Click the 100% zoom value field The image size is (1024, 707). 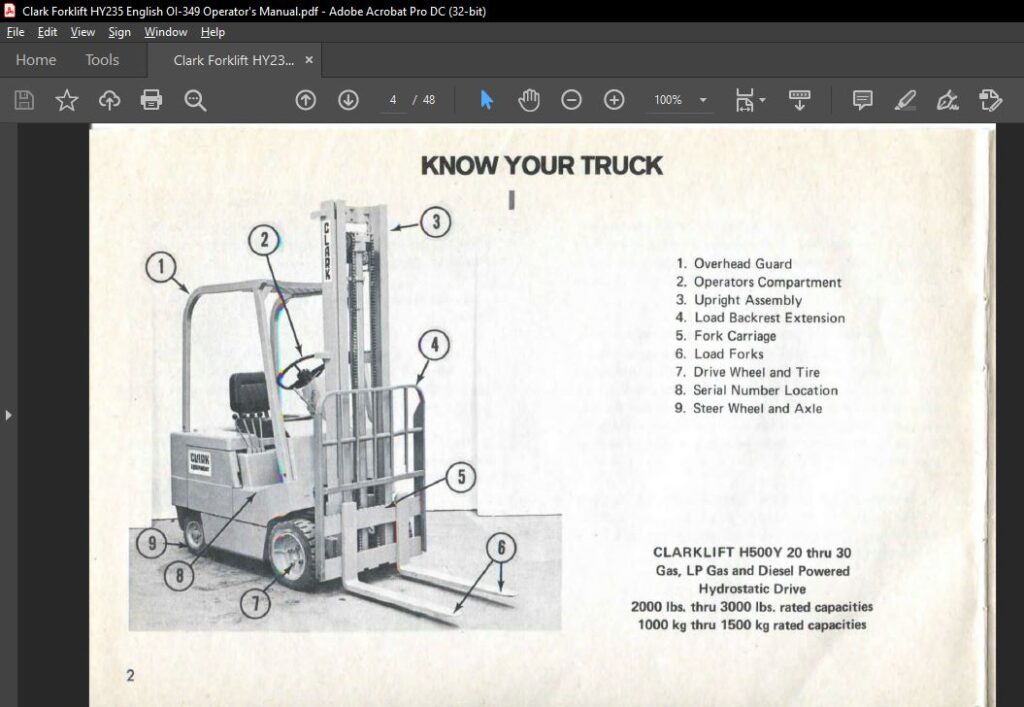668,100
